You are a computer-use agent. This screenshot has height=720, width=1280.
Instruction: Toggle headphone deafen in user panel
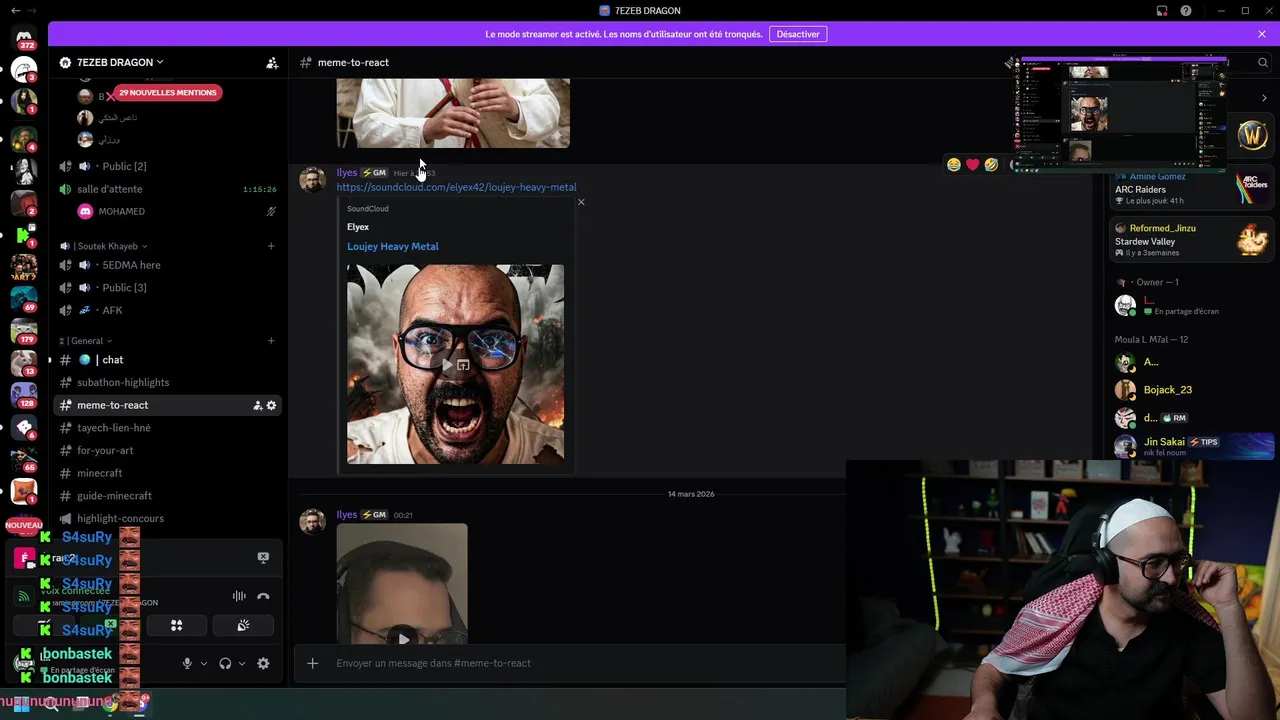[225, 663]
